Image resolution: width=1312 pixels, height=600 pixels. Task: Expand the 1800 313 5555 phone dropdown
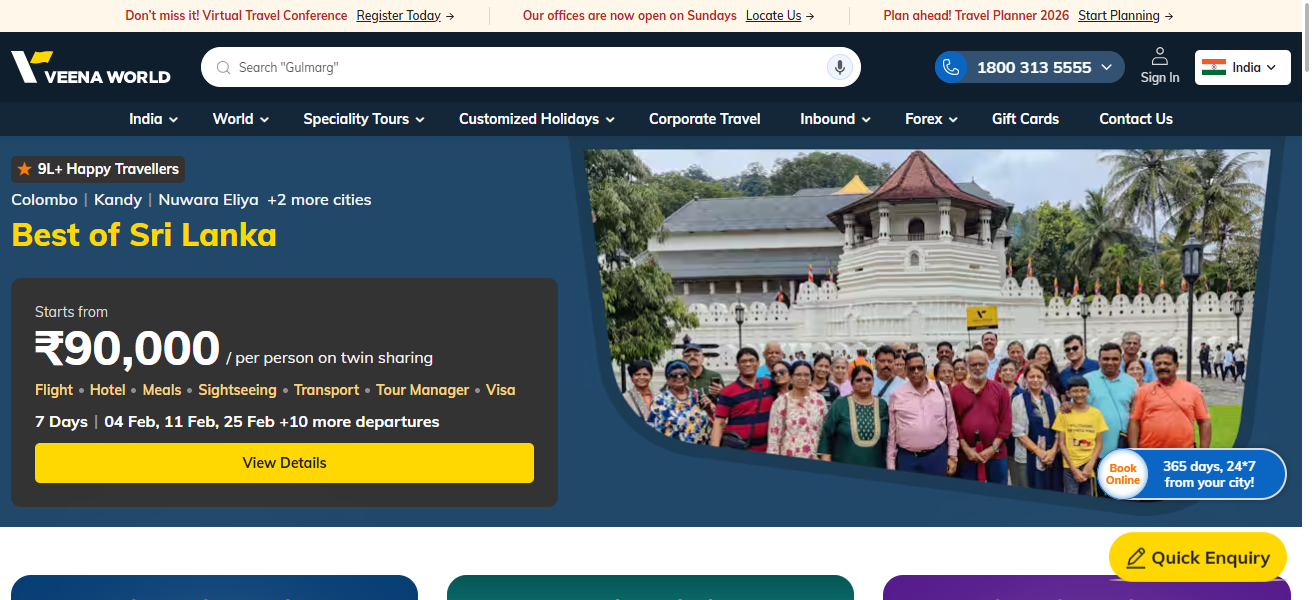pos(1106,67)
